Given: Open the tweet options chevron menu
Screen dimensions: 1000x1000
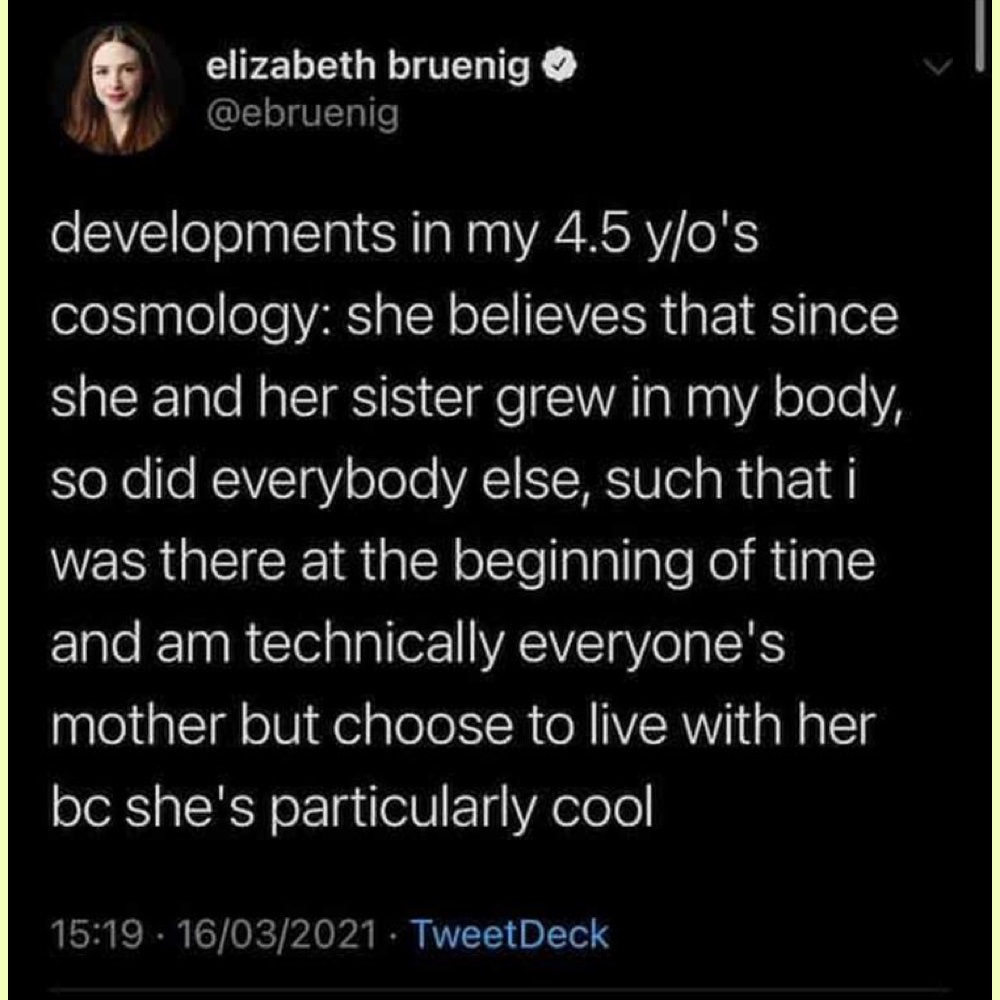Looking at the screenshot, I should 936,68.
